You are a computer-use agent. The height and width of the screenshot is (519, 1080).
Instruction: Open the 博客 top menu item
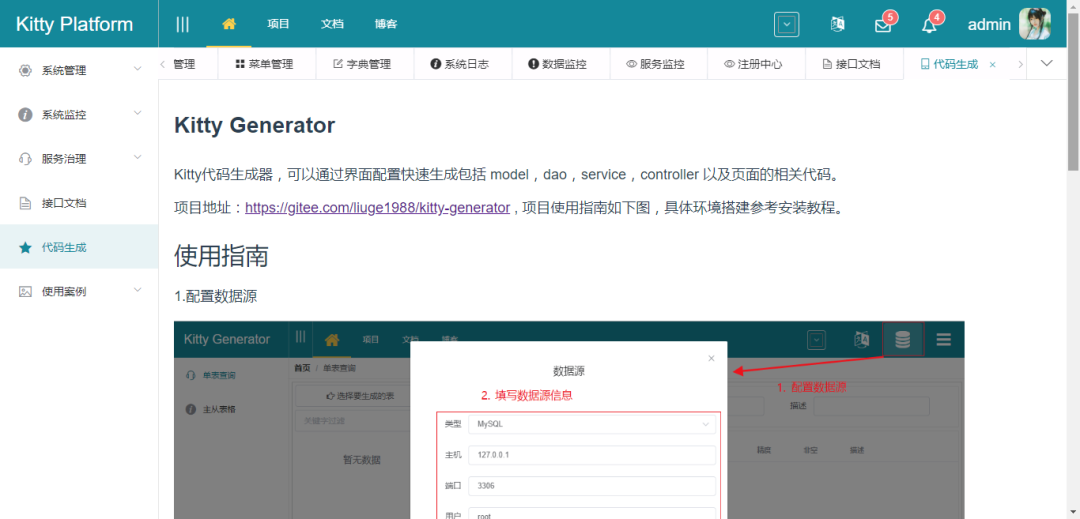point(386,23)
